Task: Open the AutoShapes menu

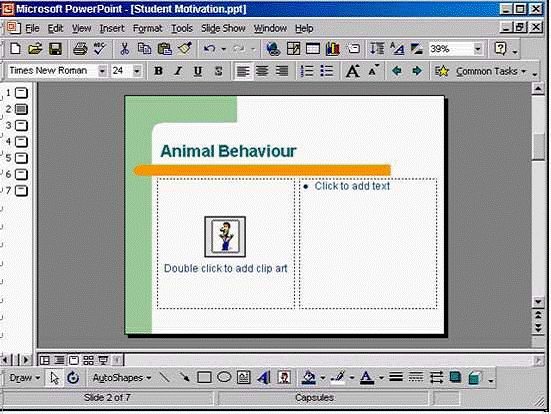Action: pos(122,378)
